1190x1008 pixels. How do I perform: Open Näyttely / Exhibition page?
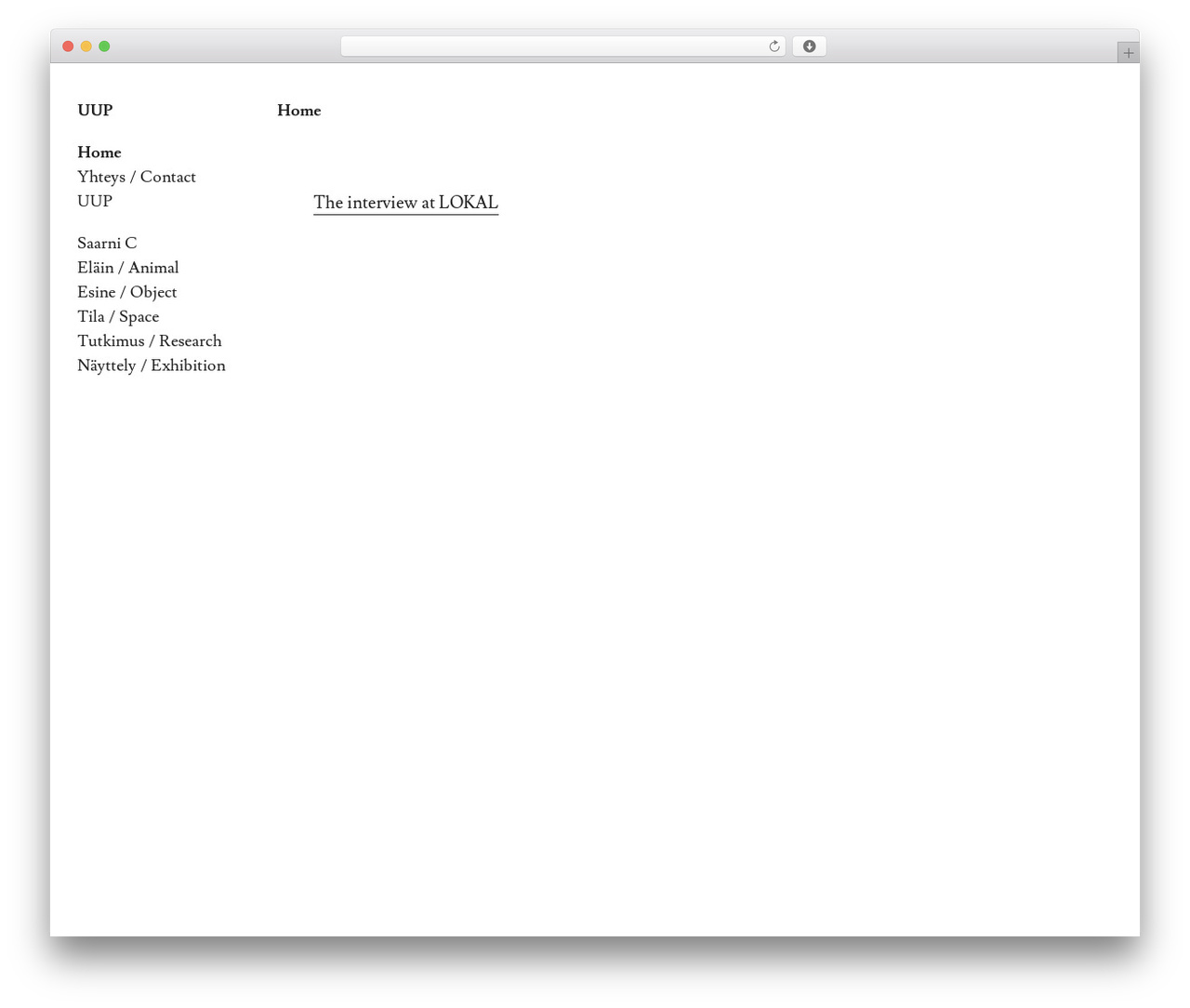(x=152, y=365)
